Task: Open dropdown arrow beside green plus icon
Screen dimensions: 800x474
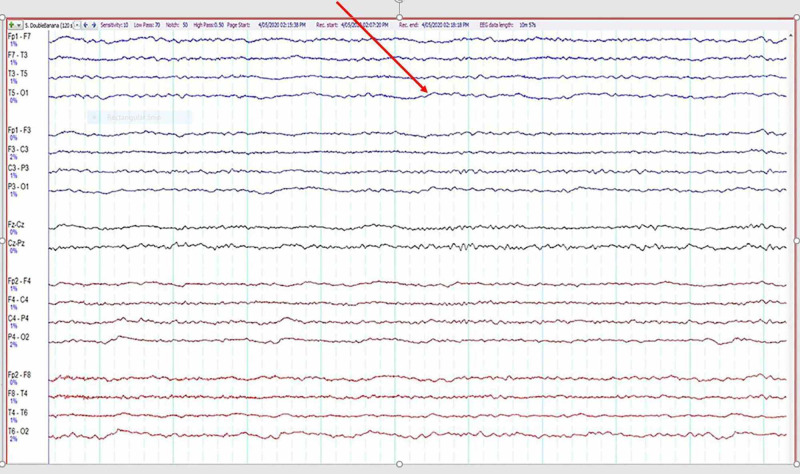Action: 19,25
